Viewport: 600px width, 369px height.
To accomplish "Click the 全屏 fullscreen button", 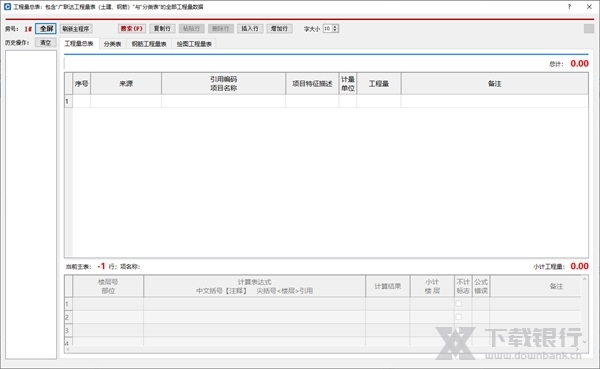I will [x=46, y=29].
